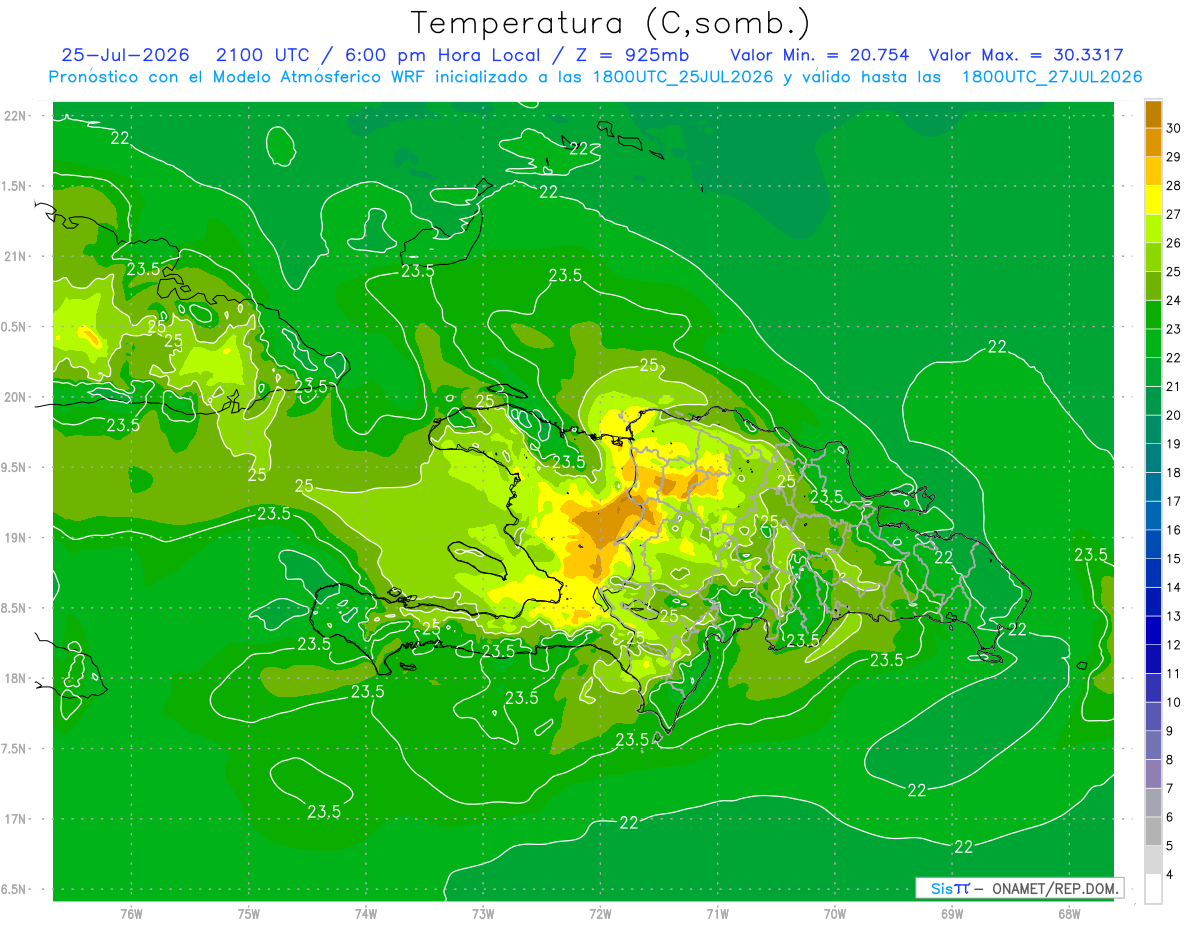Click the "18N" latitude axis label

click(15, 678)
